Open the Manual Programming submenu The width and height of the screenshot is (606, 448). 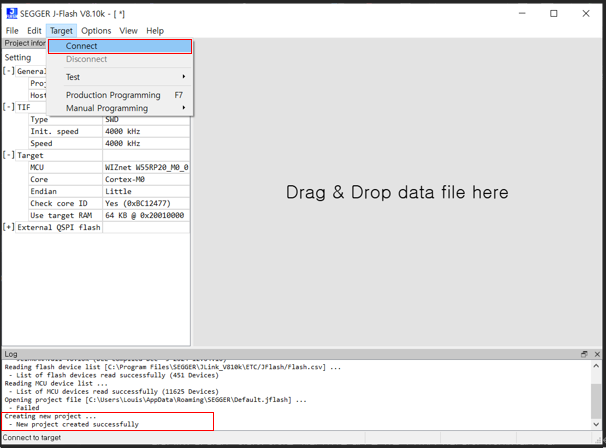[x=120, y=108]
